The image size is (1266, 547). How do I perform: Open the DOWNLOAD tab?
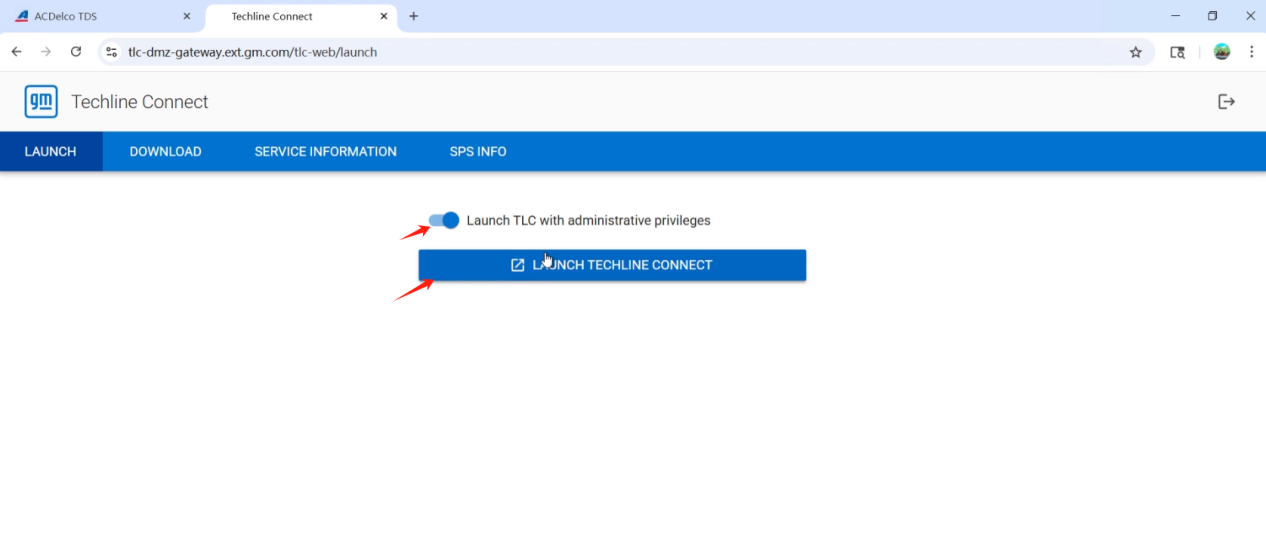(x=165, y=152)
